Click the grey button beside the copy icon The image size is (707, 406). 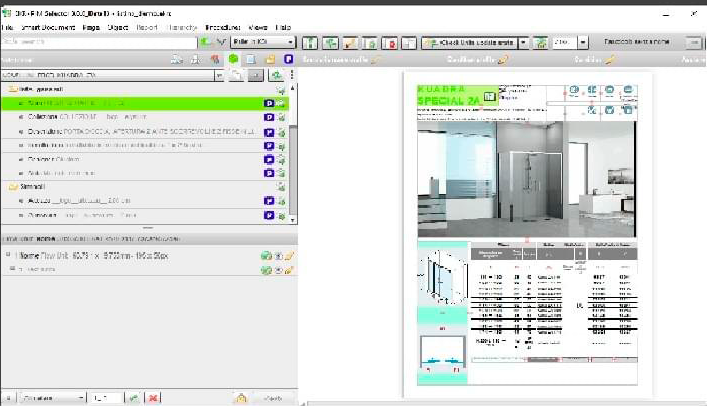tap(256, 75)
